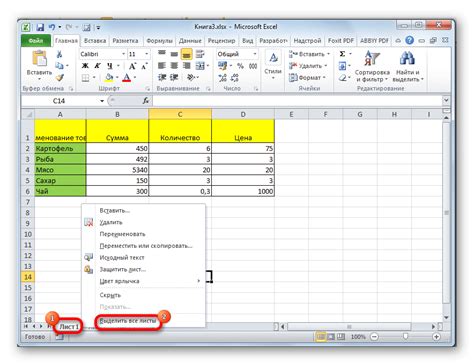Screen dimensions: 474x364
Task: Choose Защитить лист... in the context menu
Action: pos(122,269)
